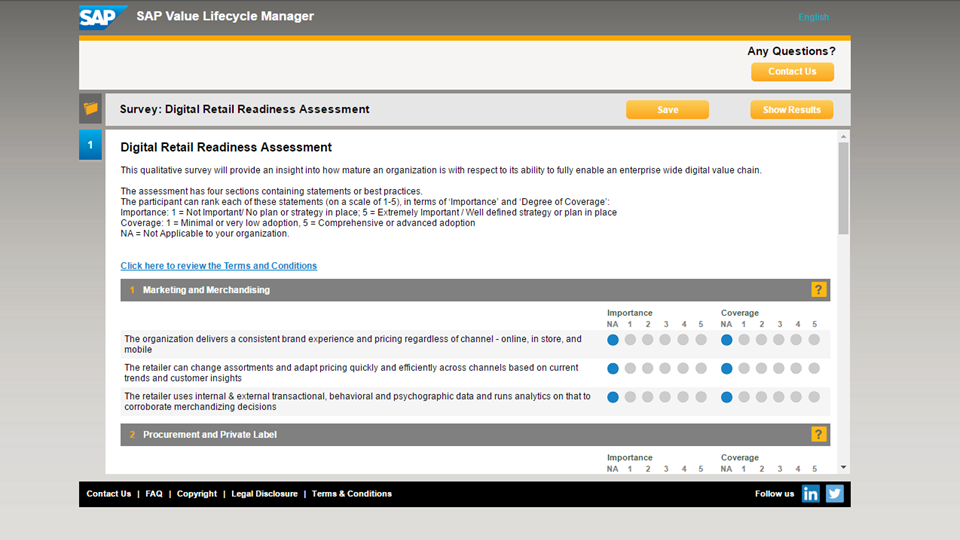Switch language via English link
The width and height of the screenshot is (960, 540).
pyautogui.click(x=813, y=17)
